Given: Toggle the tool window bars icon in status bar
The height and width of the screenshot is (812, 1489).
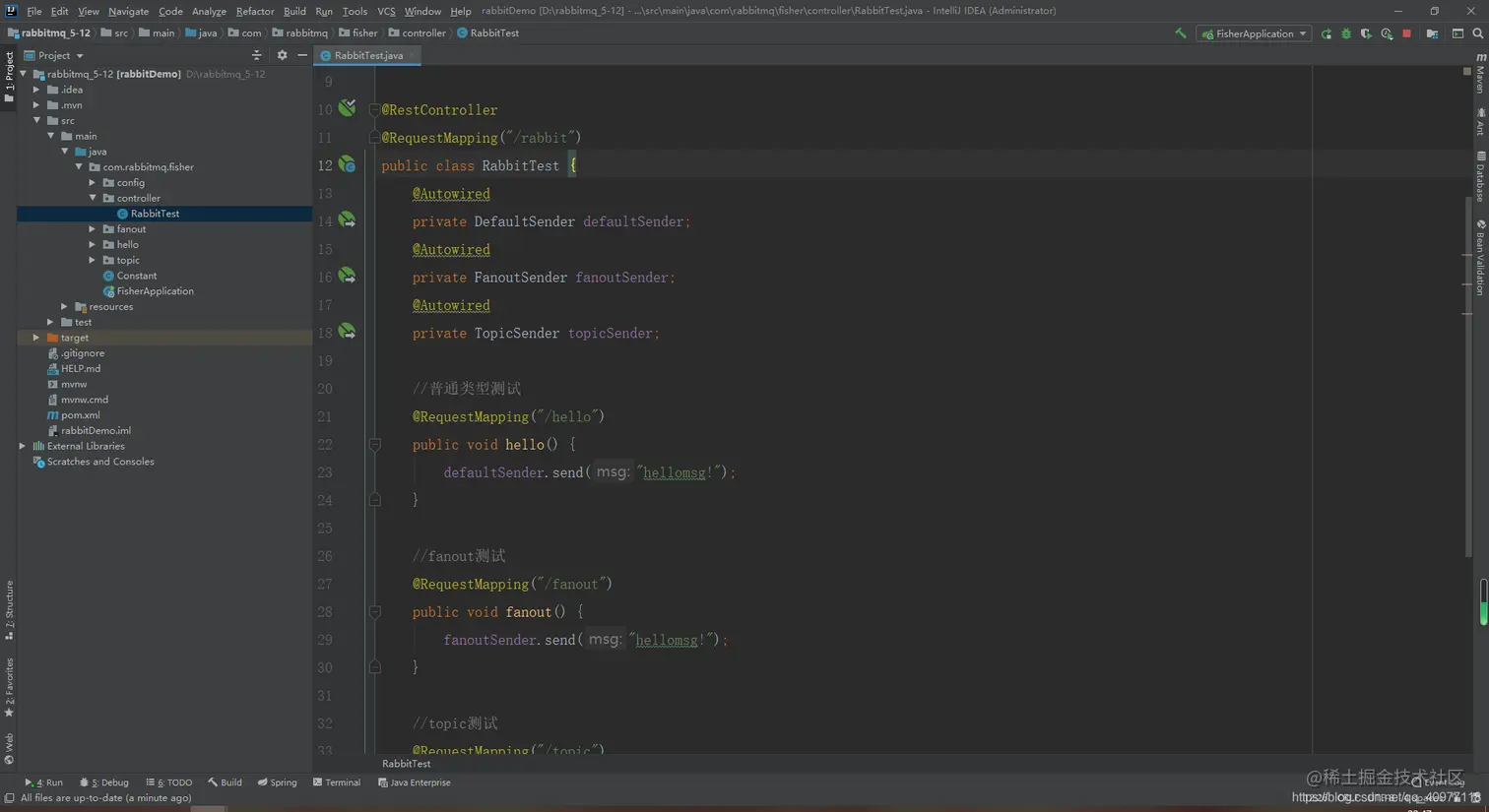Looking at the screenshot, I should click(x=9, y=798).
